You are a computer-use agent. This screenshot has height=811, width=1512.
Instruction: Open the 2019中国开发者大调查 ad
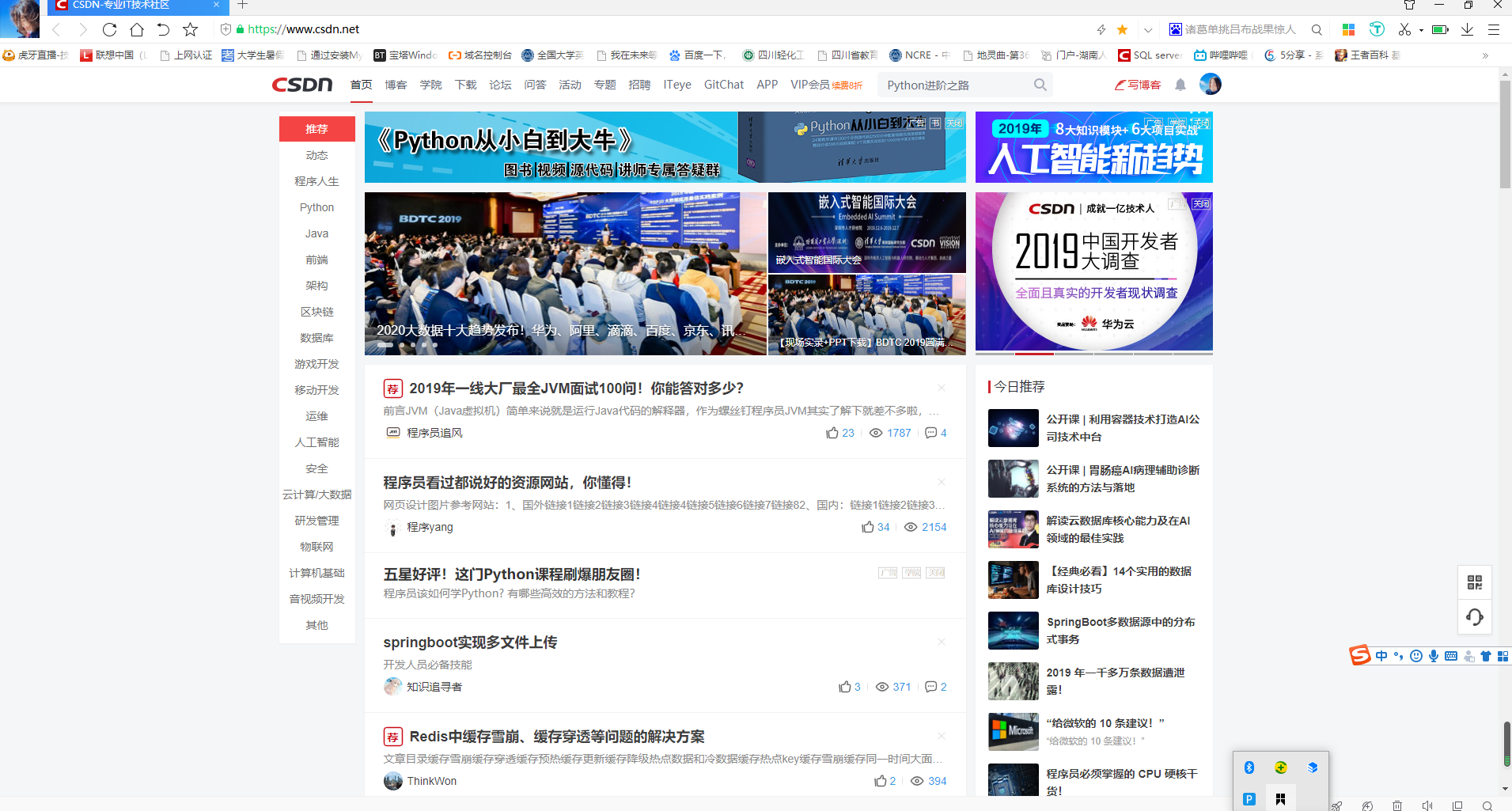pyautogui.click(x=1093, y=271)
